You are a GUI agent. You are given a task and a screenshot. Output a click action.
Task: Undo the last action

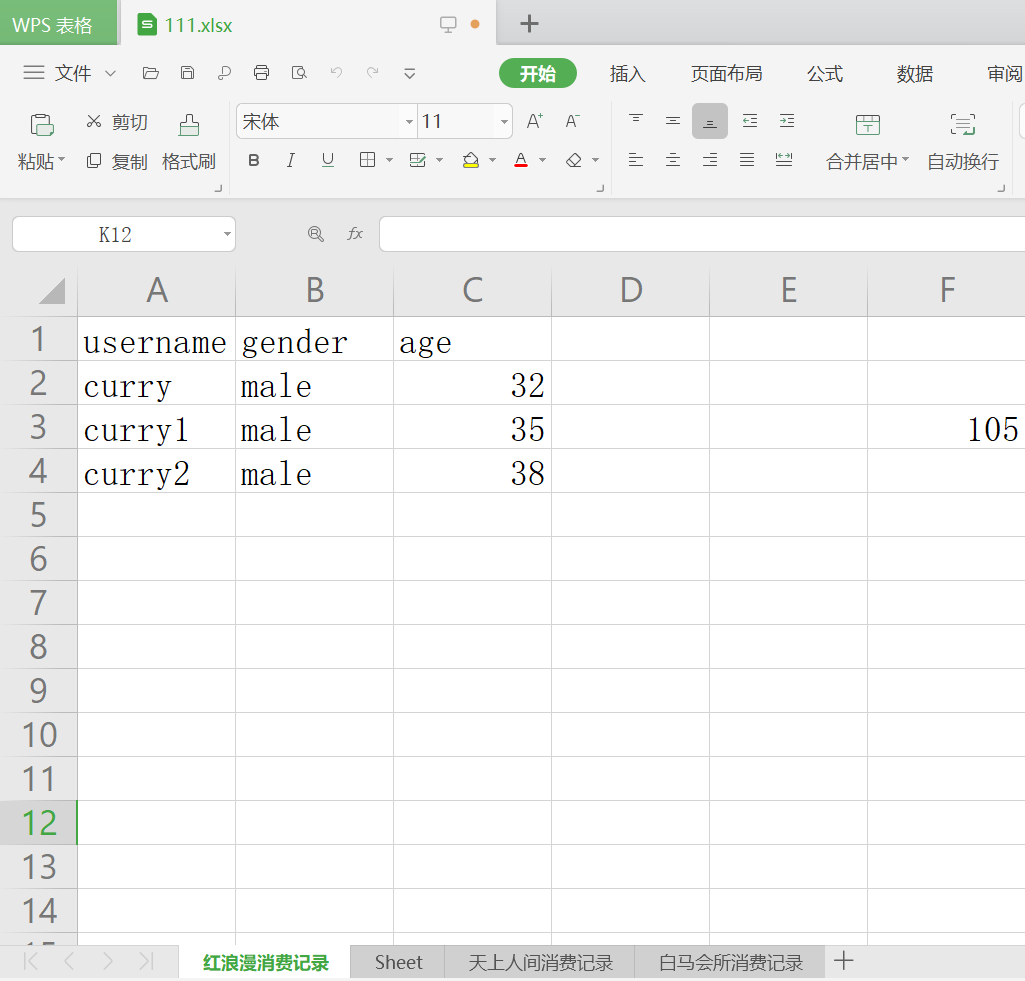pos(336,73)
